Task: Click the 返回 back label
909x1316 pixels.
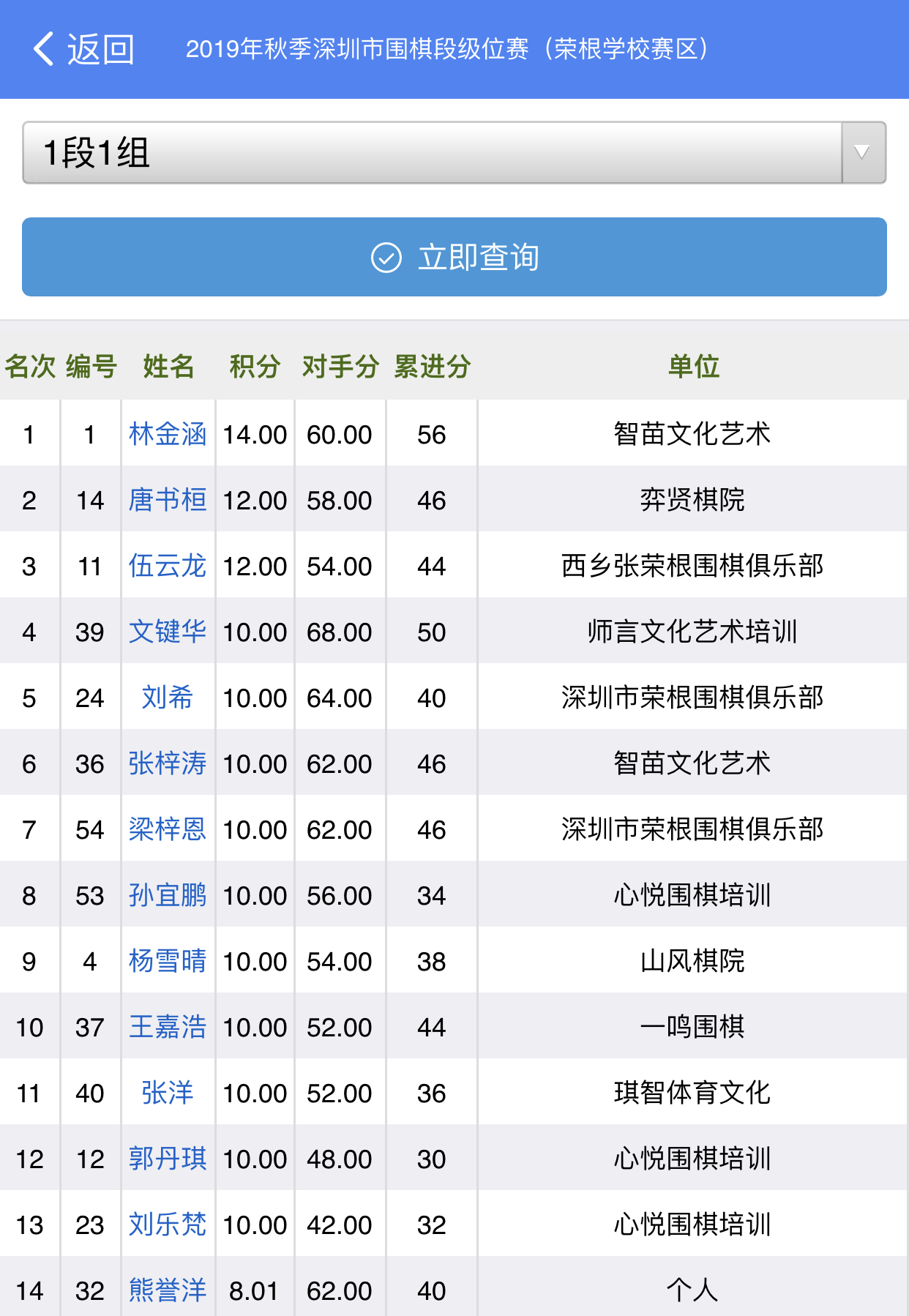Action: [x=101, y=50]
